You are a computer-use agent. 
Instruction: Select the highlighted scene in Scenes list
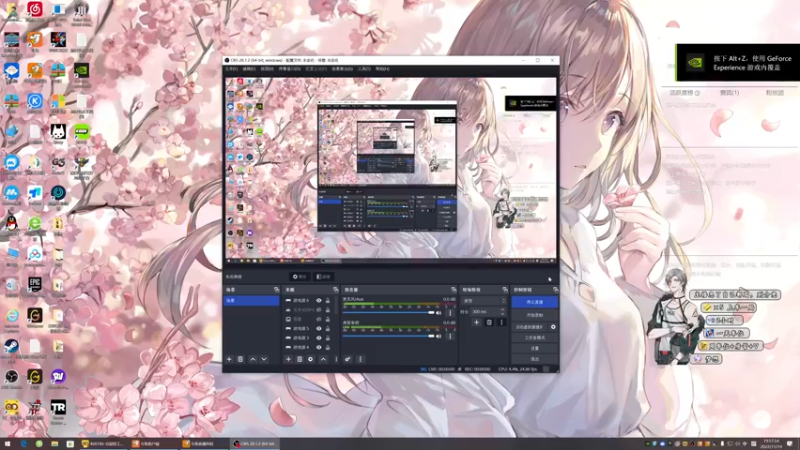coord(252,301)
